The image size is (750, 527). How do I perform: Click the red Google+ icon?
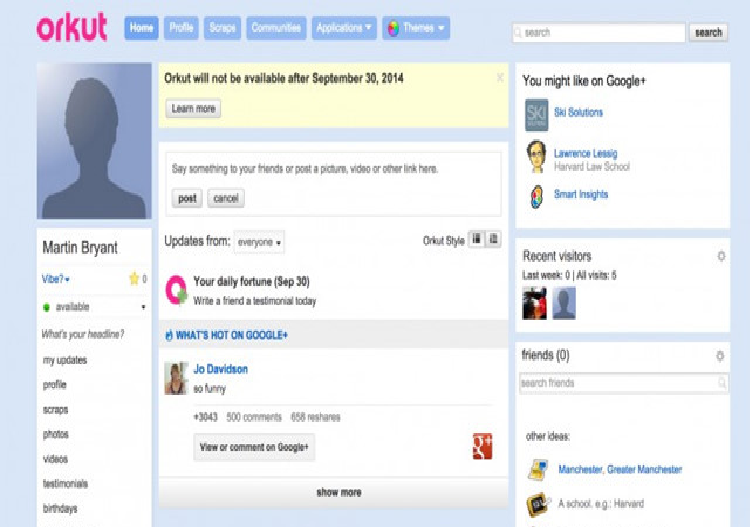(482, 447)
